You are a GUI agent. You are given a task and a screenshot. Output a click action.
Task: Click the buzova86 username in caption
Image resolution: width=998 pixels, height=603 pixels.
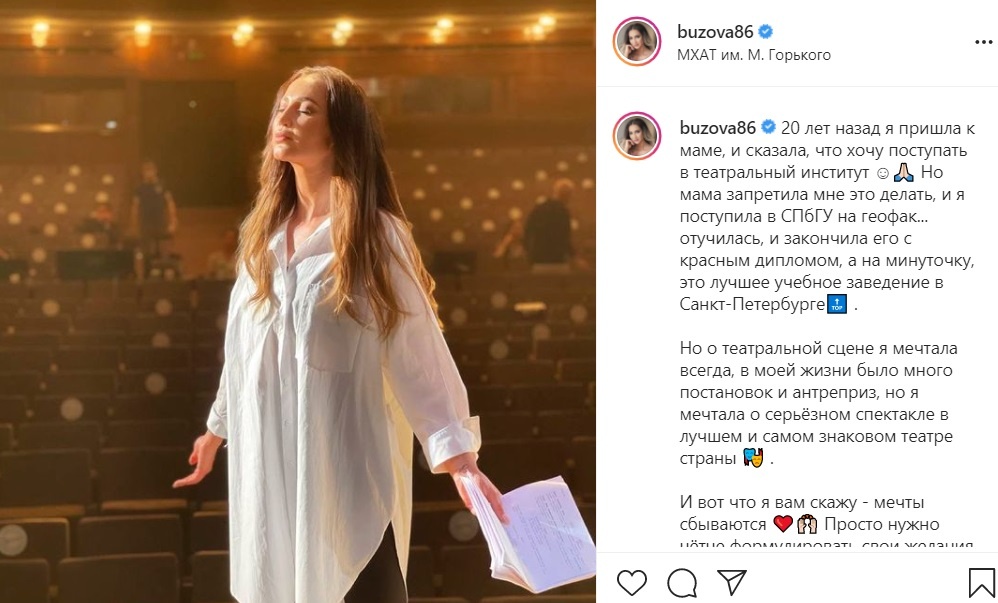coord(717,128)
